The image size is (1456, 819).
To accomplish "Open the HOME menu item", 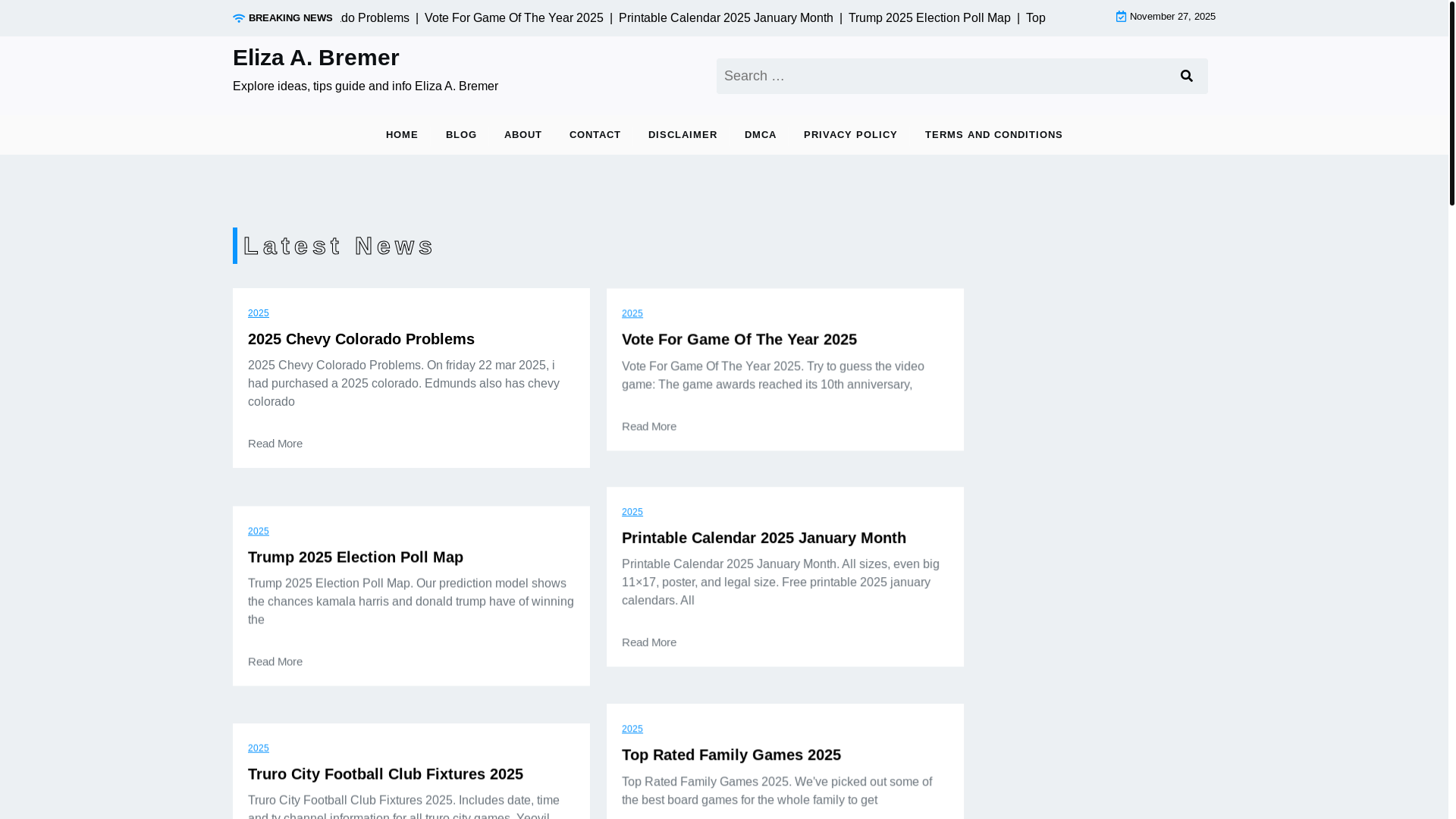I will click(402, 135).
